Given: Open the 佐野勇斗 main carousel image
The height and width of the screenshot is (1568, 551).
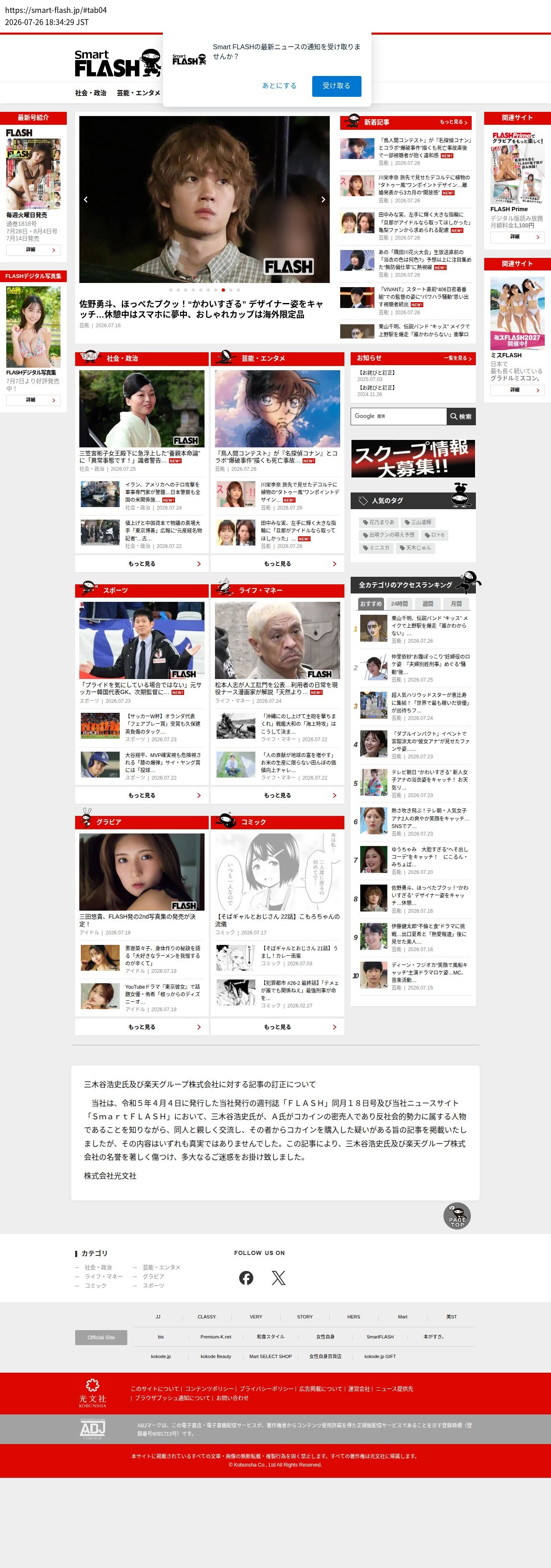Looking at the screenshot, I should [x=205, y=199].
